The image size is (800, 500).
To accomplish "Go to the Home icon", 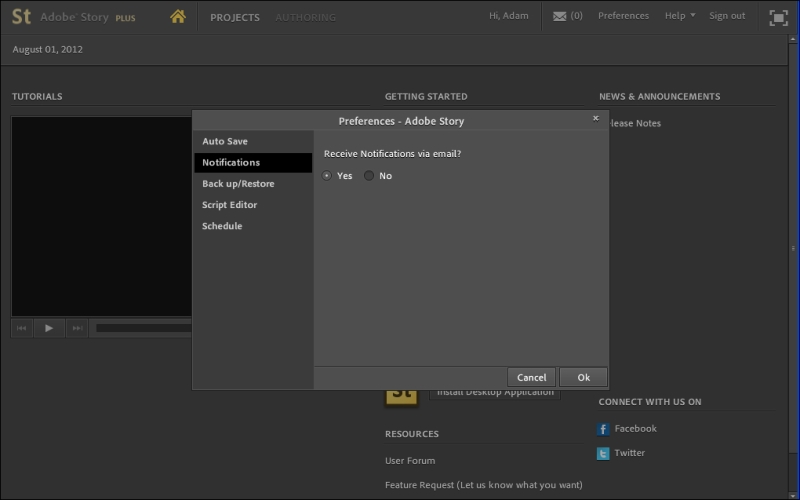I will [178, 17].
